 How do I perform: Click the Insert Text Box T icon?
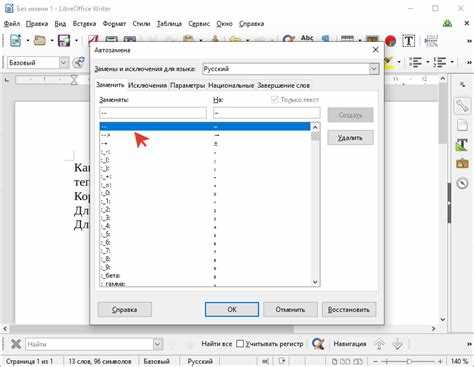pyautogui.click(x=409, y=41)
